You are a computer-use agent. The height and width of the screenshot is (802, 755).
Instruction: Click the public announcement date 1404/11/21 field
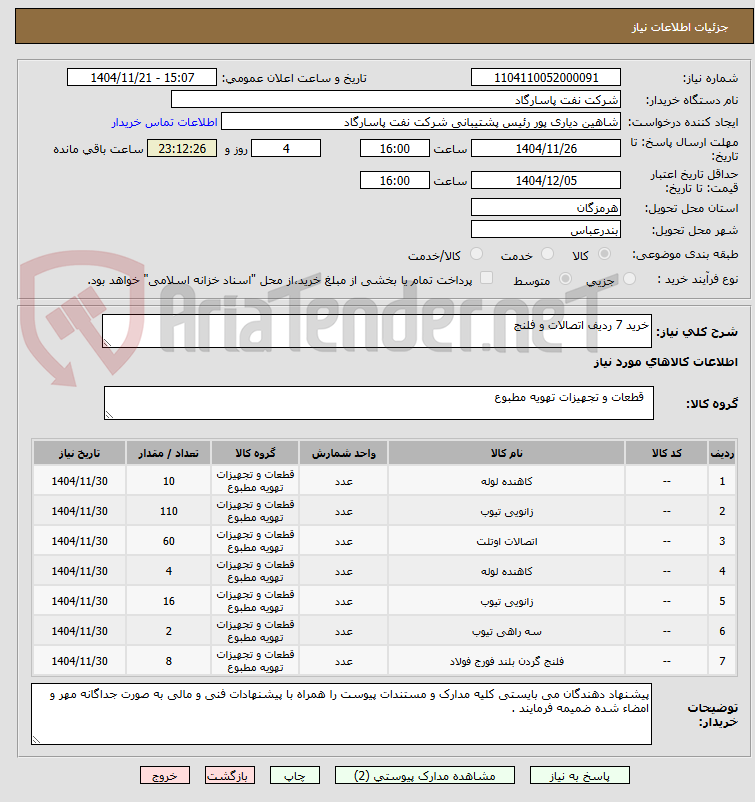(142, 78)
